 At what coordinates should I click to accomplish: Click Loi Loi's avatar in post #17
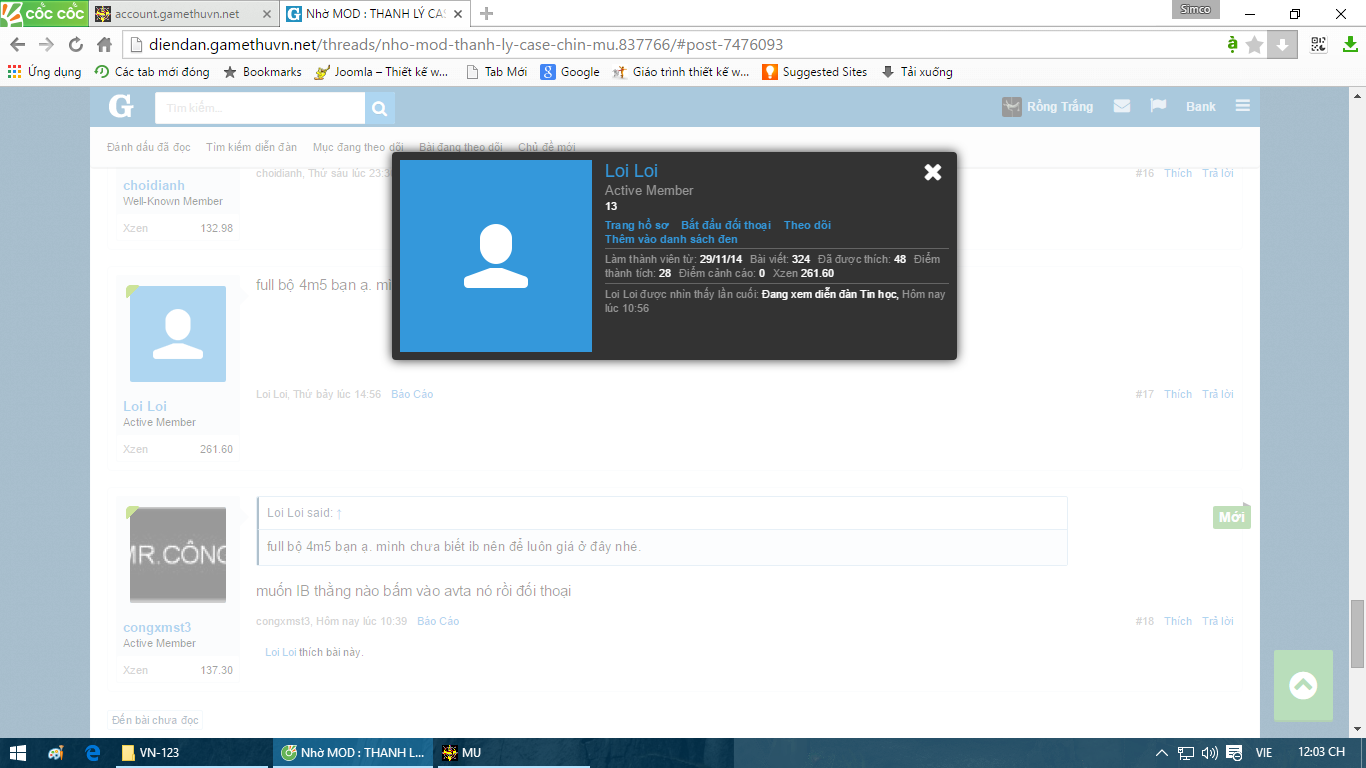tap(178, 334)
